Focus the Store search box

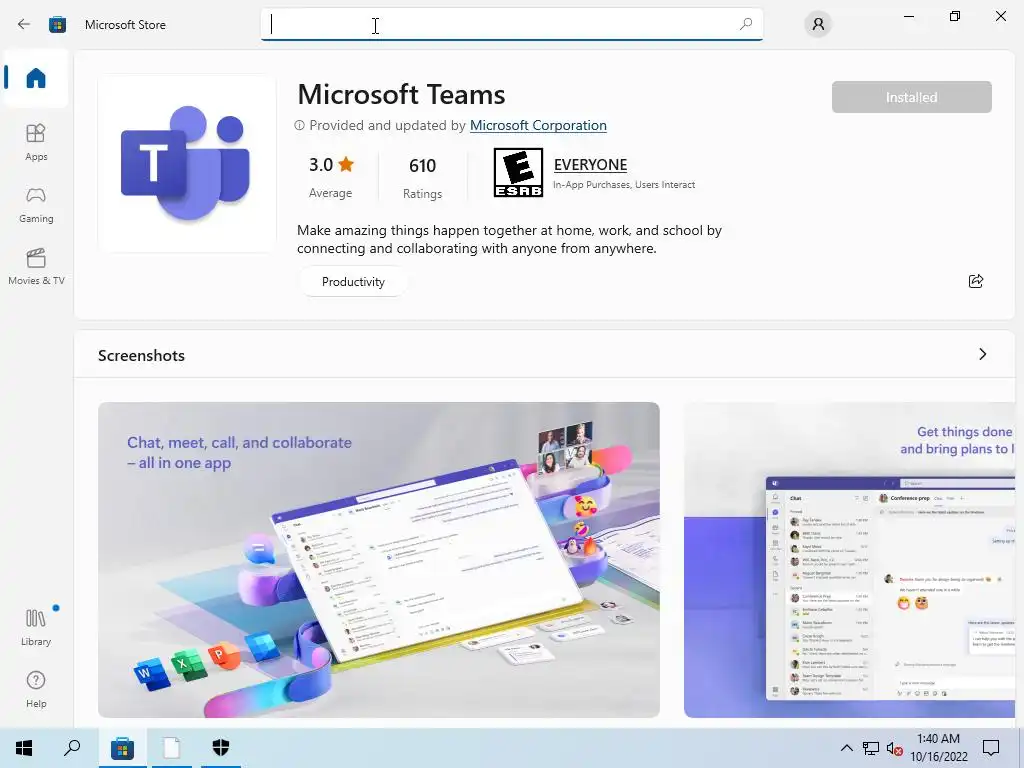pyautogui.click(x=511, y=25)
